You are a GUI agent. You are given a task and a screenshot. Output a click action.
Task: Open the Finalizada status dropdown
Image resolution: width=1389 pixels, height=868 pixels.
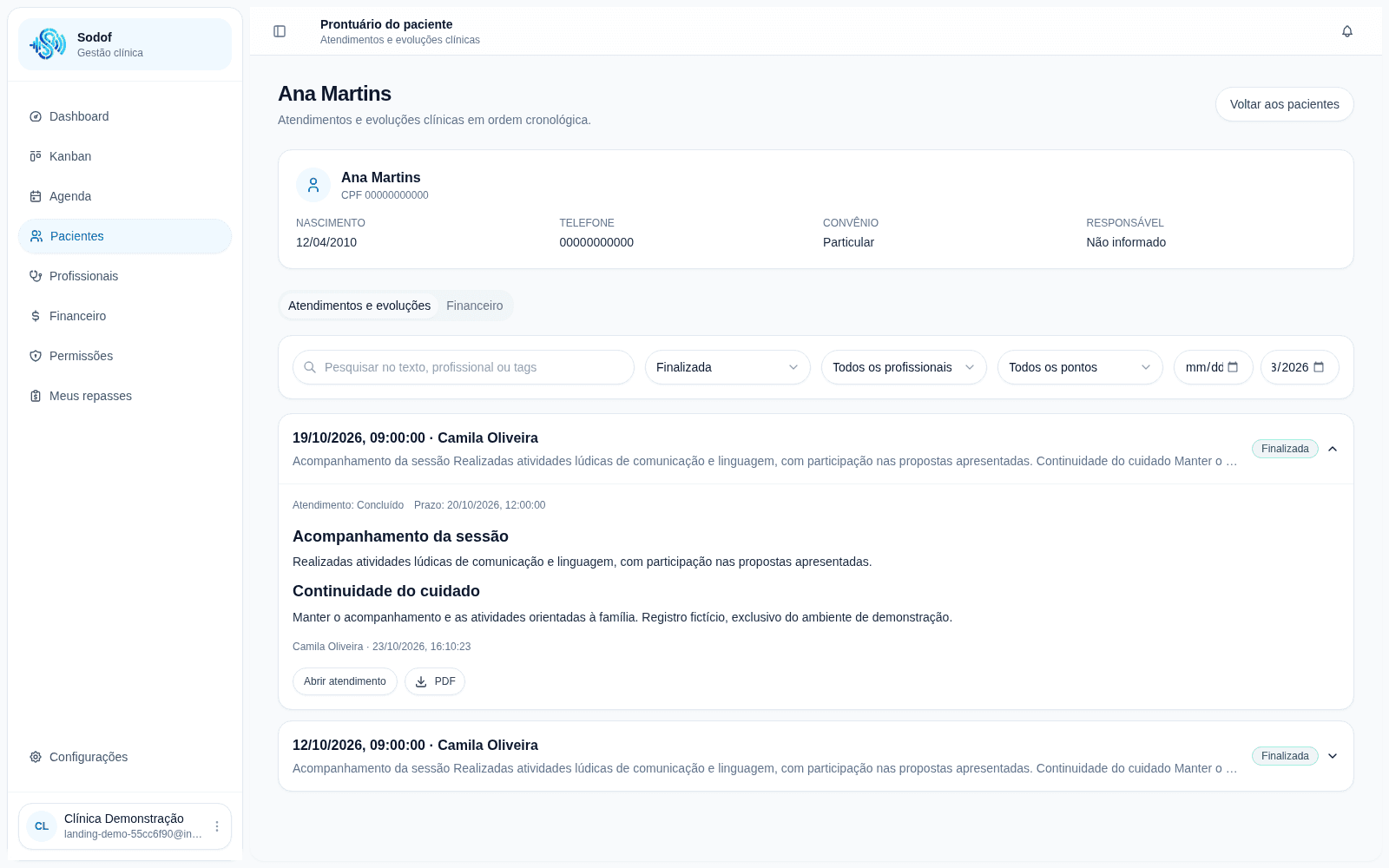click(x=727, y=367)
